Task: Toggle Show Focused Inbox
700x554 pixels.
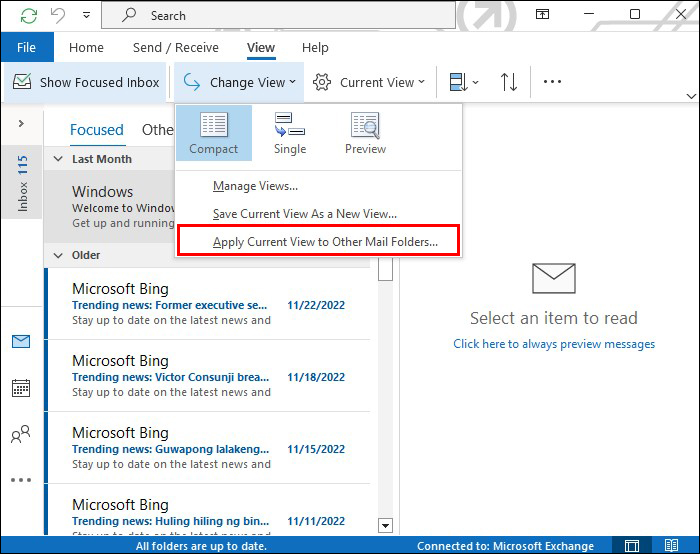Action: click(86, 82)
